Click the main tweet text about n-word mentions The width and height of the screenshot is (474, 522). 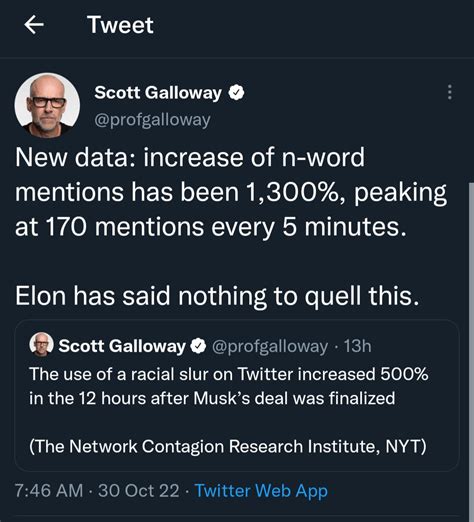click(x=231, y=192)
